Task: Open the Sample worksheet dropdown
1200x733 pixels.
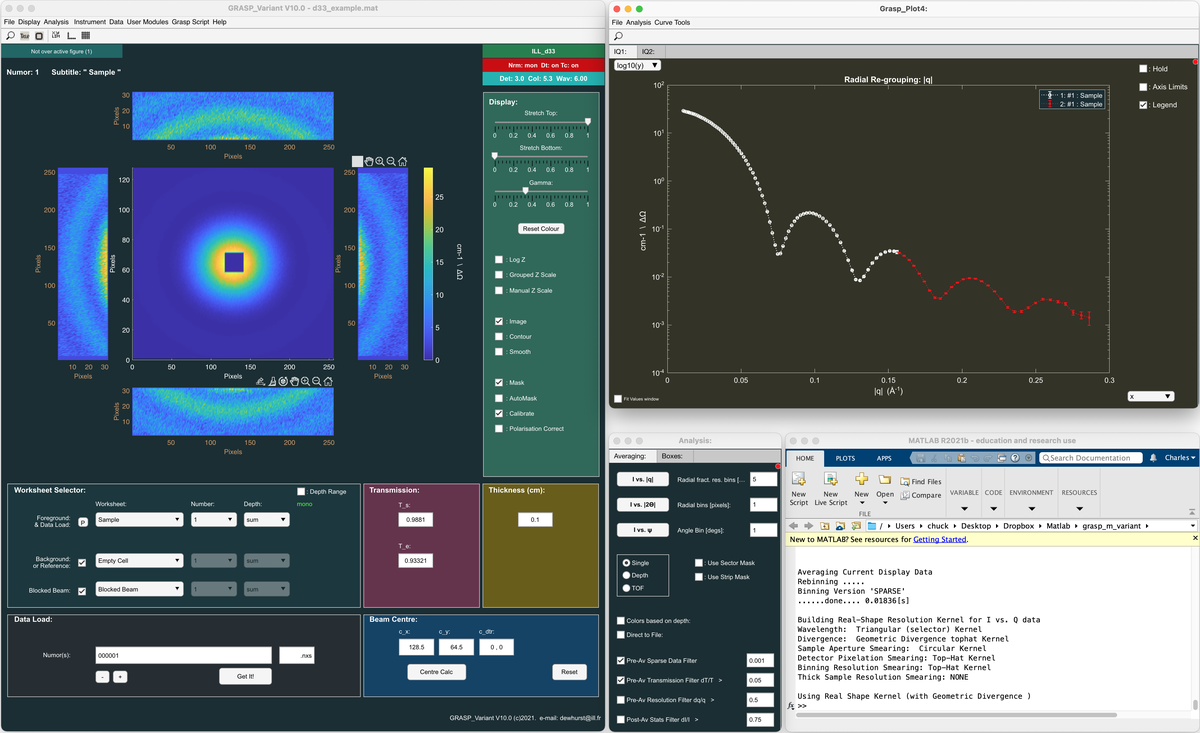Action: coord(138,520)
